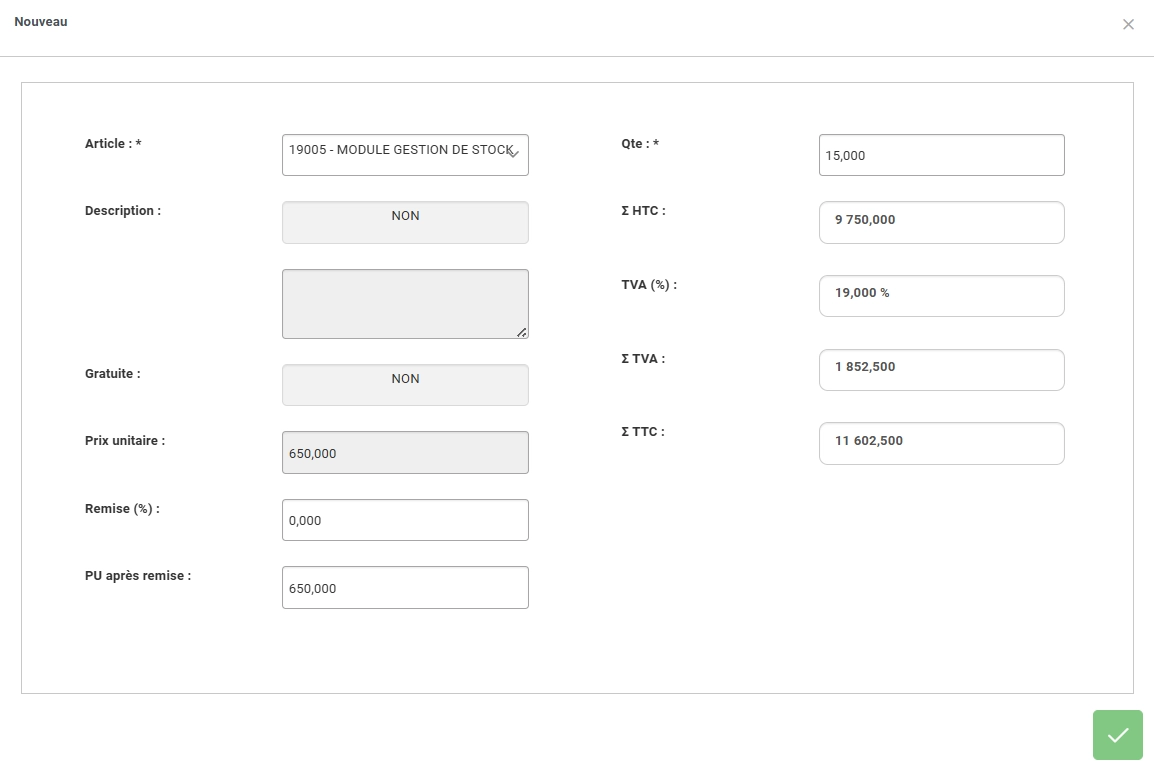Confirm with the green checkmark button
Viewport: 1154px width, 769px height.
pos(1117,734)
